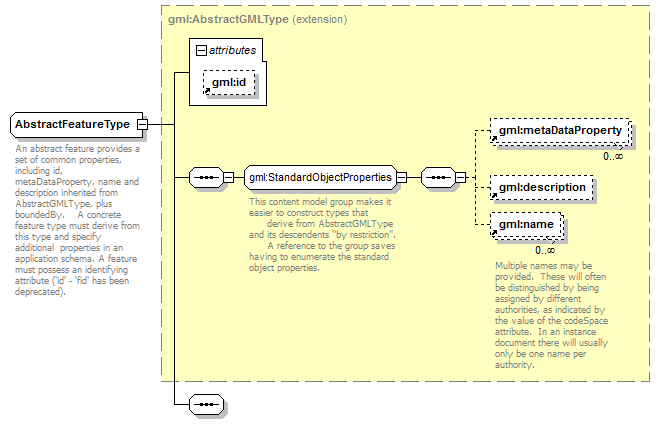Screen dimensions: 660x424
Task: Select the first sequence compositor icon
Action: click(206, 178)
